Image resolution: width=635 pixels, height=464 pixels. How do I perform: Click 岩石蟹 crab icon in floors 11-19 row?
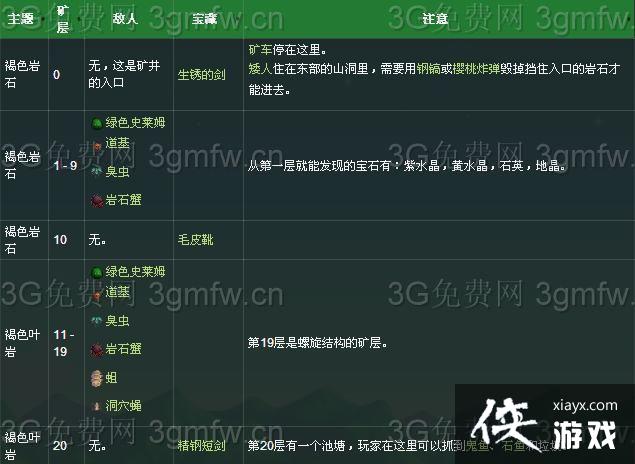tap(96, 349)
